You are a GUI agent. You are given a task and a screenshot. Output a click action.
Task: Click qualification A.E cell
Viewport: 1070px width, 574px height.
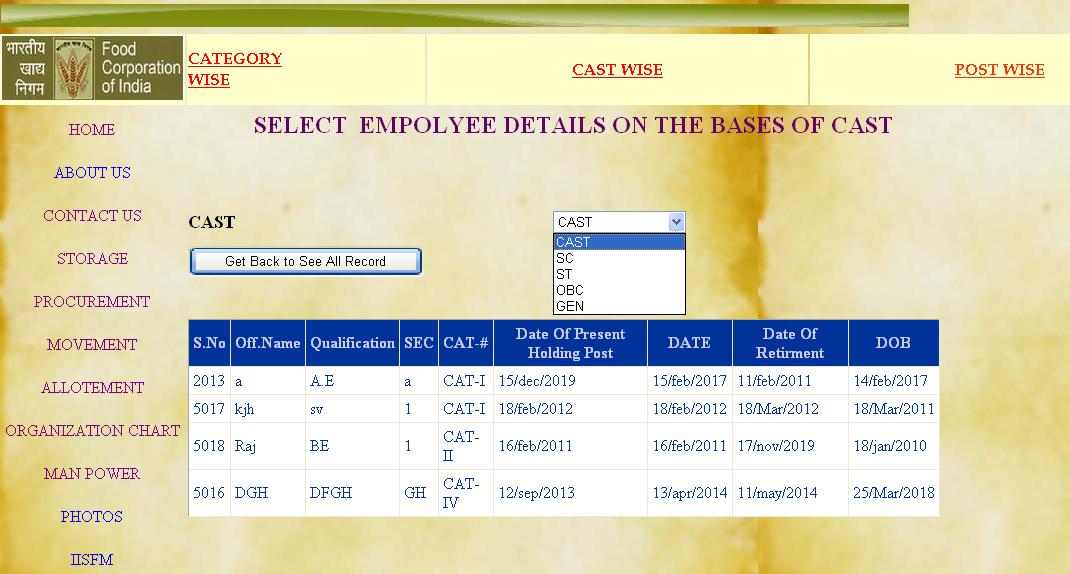(x=352, y=381)
